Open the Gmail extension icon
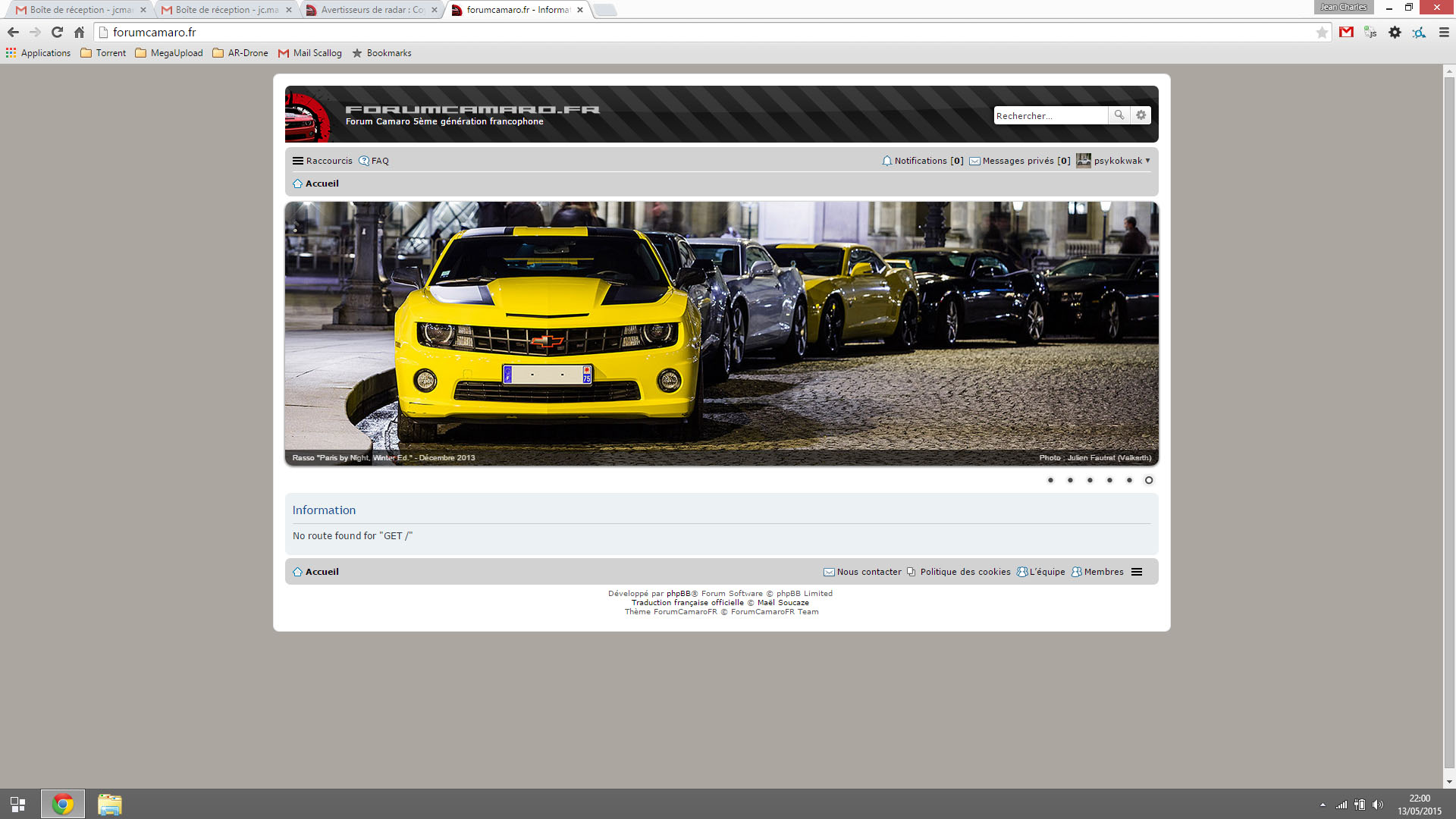Viewport: 1456px width, 819px height. click(x=1346, y=33)
